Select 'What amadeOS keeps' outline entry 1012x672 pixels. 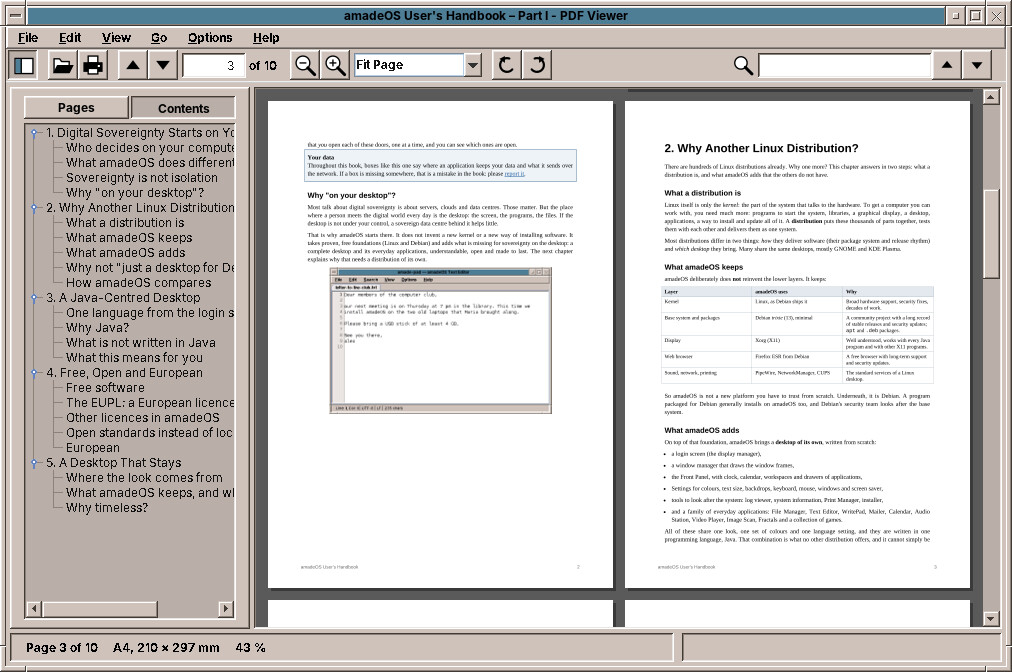tap(129, 238)
